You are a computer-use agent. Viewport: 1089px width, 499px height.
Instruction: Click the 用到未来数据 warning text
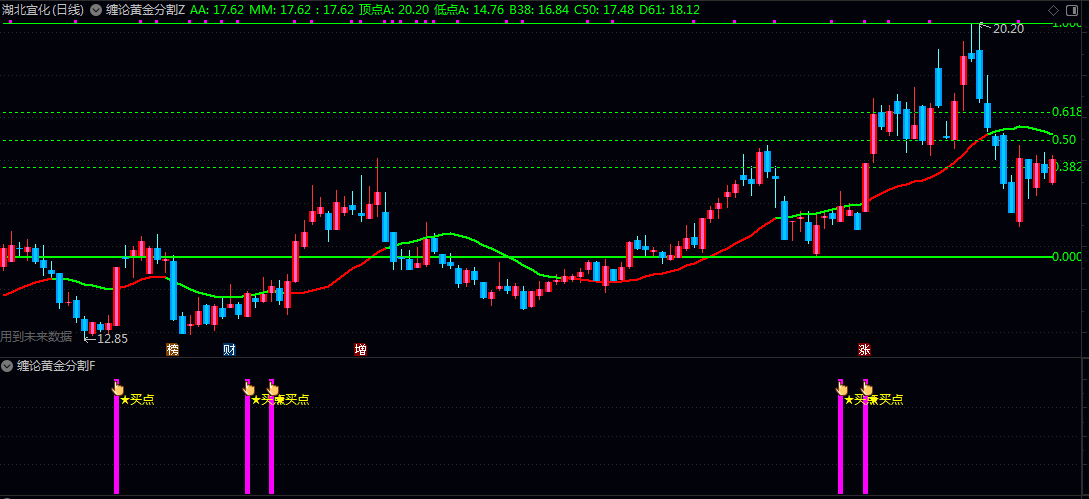36,336
